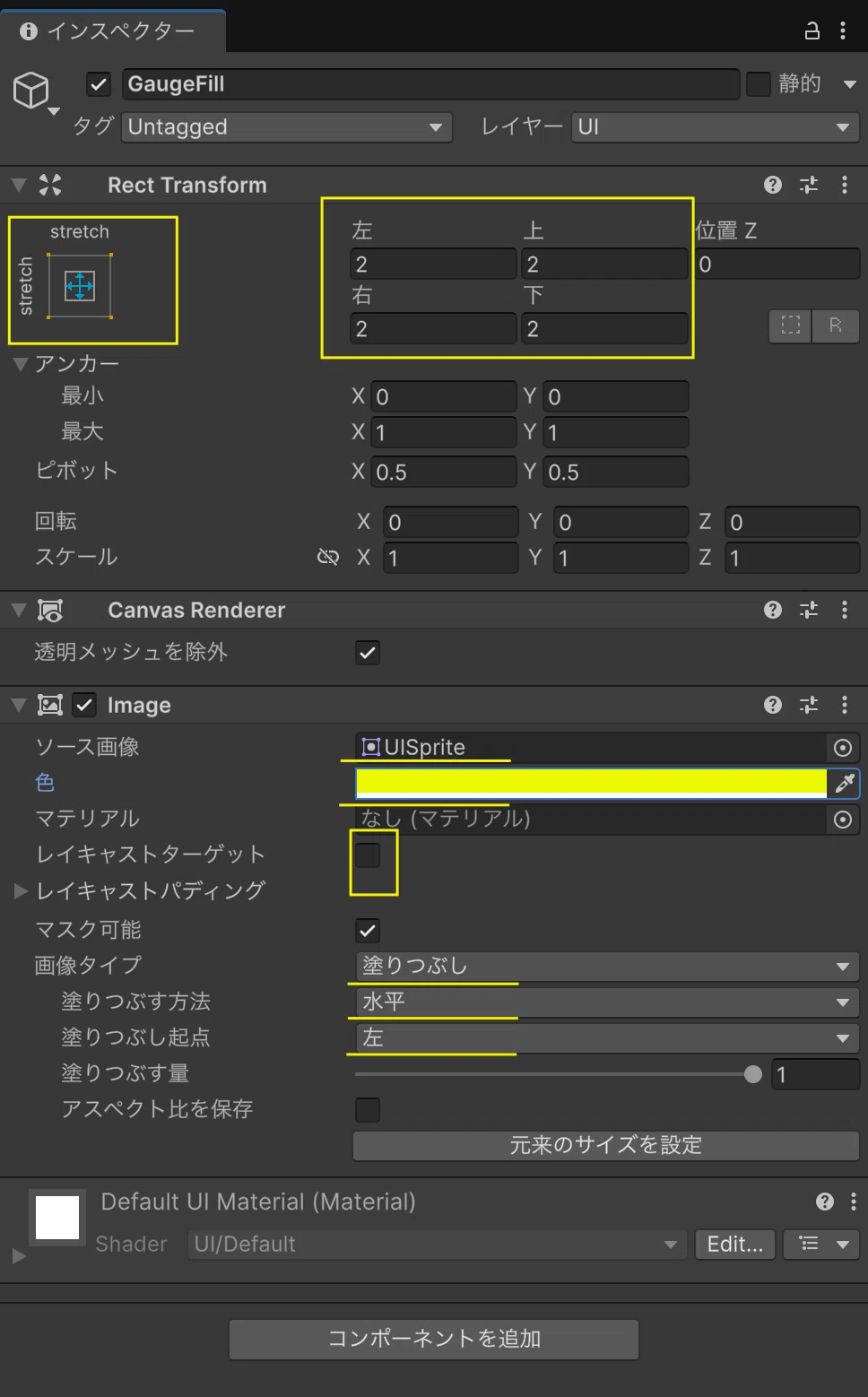Viewport: 868px width, 1397px height.
Task: Click the UISprite source image field
Action: (593, 748)
